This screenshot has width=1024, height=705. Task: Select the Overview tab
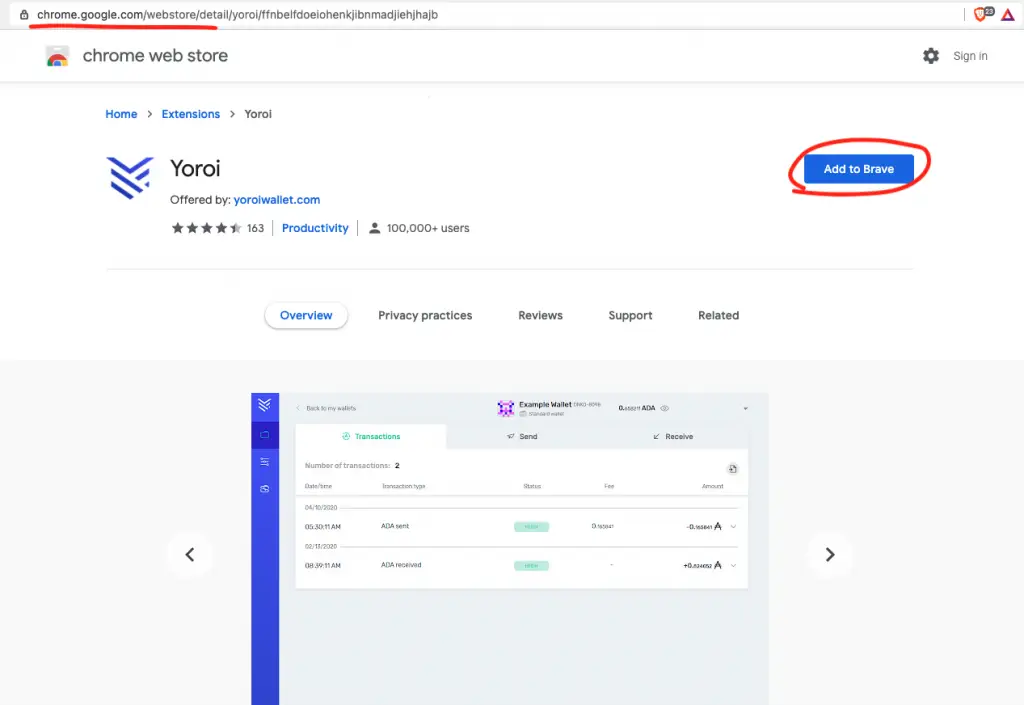pyautogui.click(x=306, y=315)
